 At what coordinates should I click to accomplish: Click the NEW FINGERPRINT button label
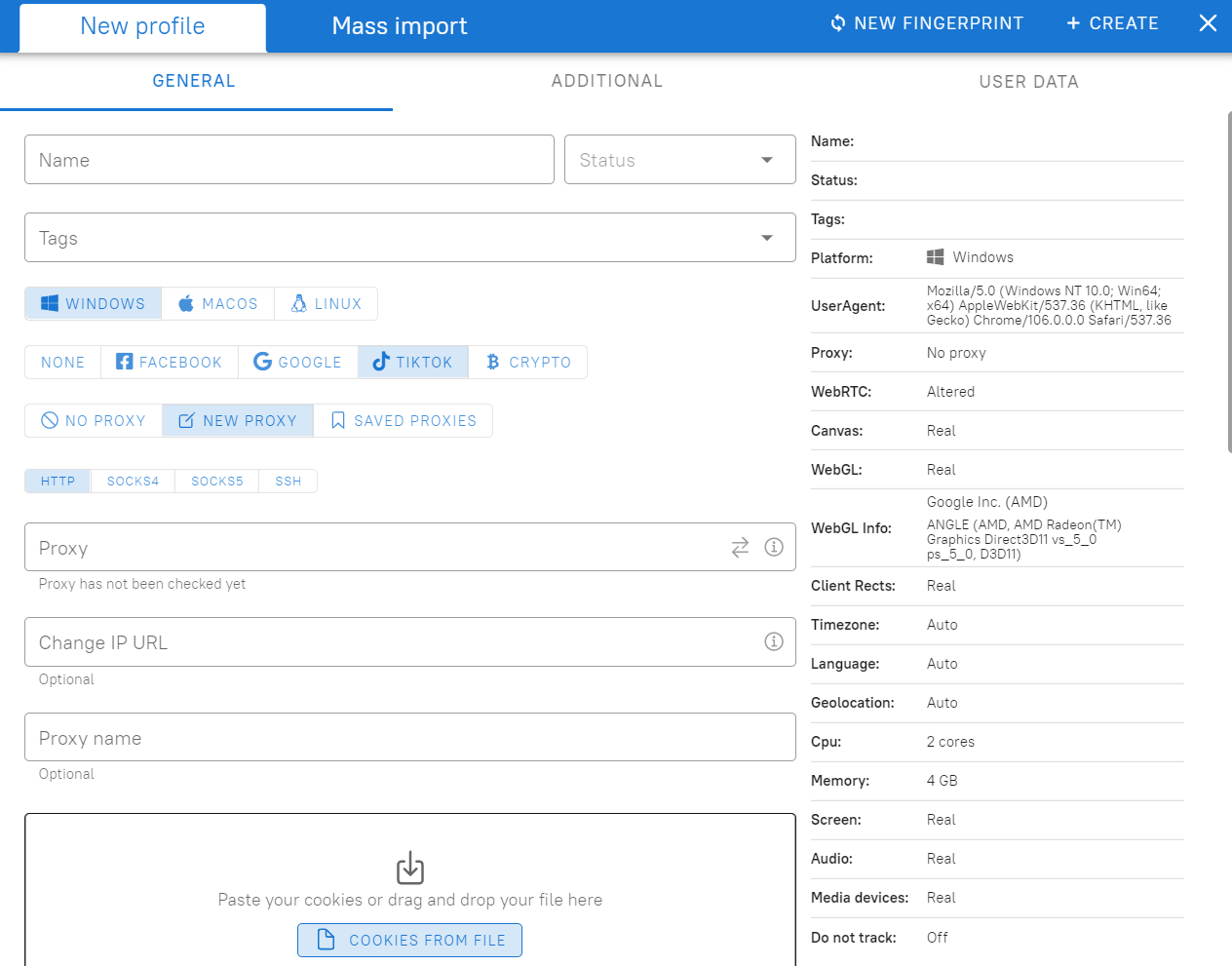tap(939, 23)
